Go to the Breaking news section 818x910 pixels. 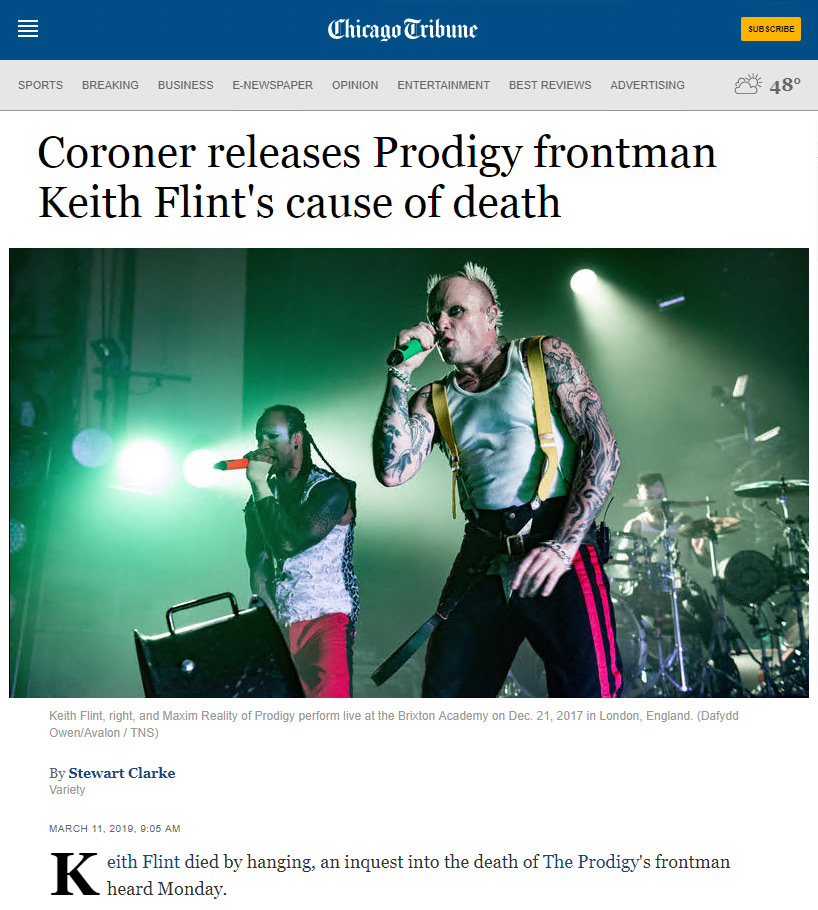(110, 85)
